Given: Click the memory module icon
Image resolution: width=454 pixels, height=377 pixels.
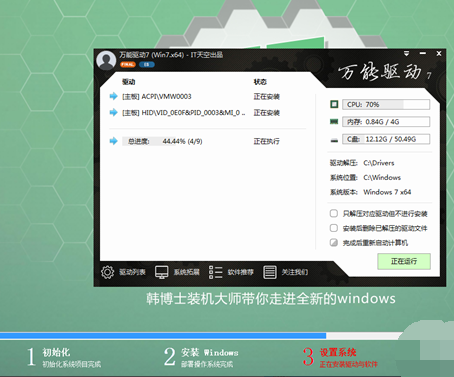Looking at the screenshot, I should click(334, 122).
